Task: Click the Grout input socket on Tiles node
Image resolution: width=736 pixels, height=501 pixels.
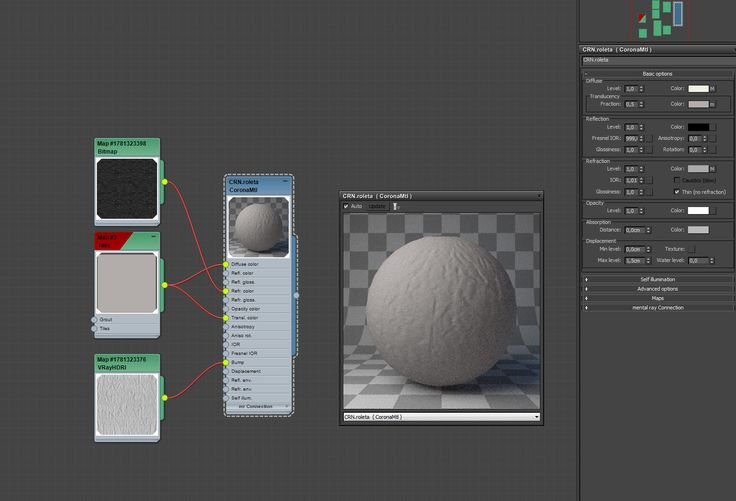Action: coord(94,320)
